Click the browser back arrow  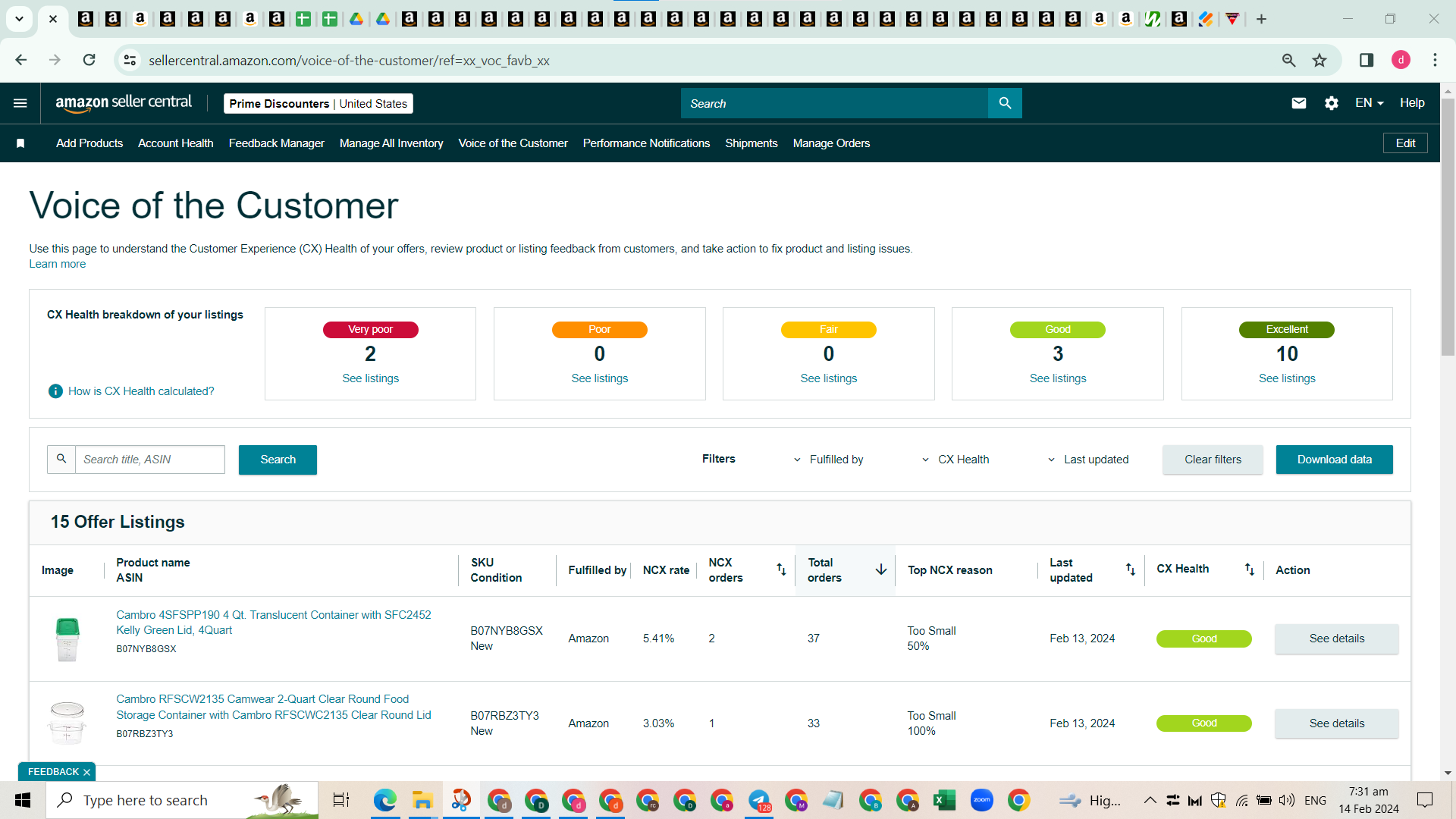(x=21, y=60)
